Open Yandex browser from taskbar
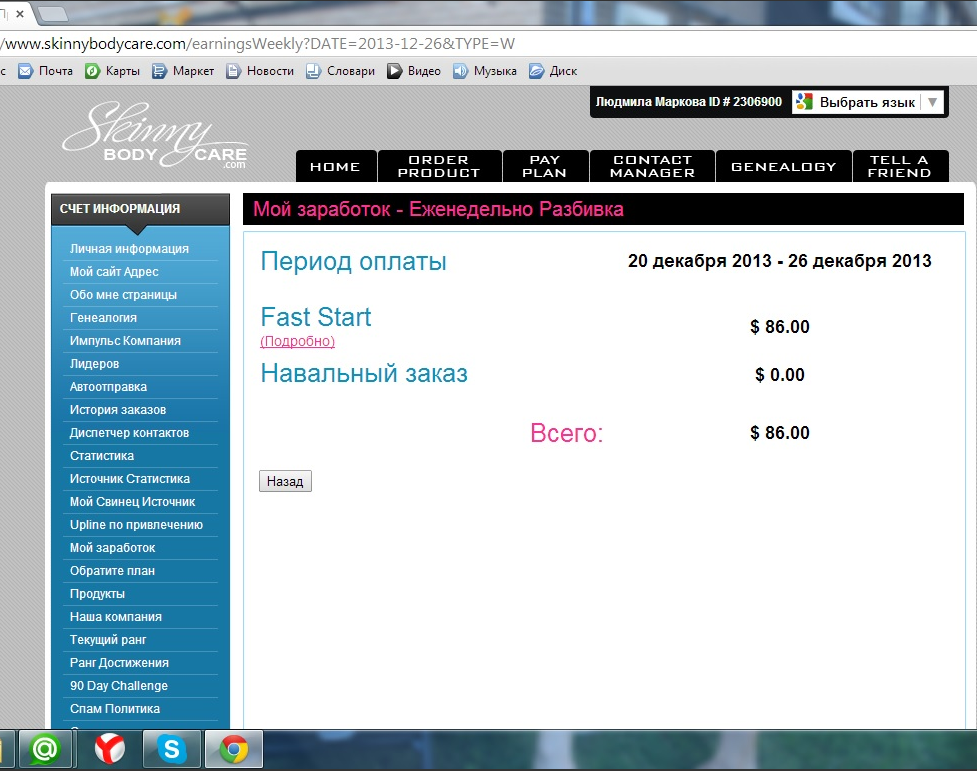 click(x=110, y=749)
